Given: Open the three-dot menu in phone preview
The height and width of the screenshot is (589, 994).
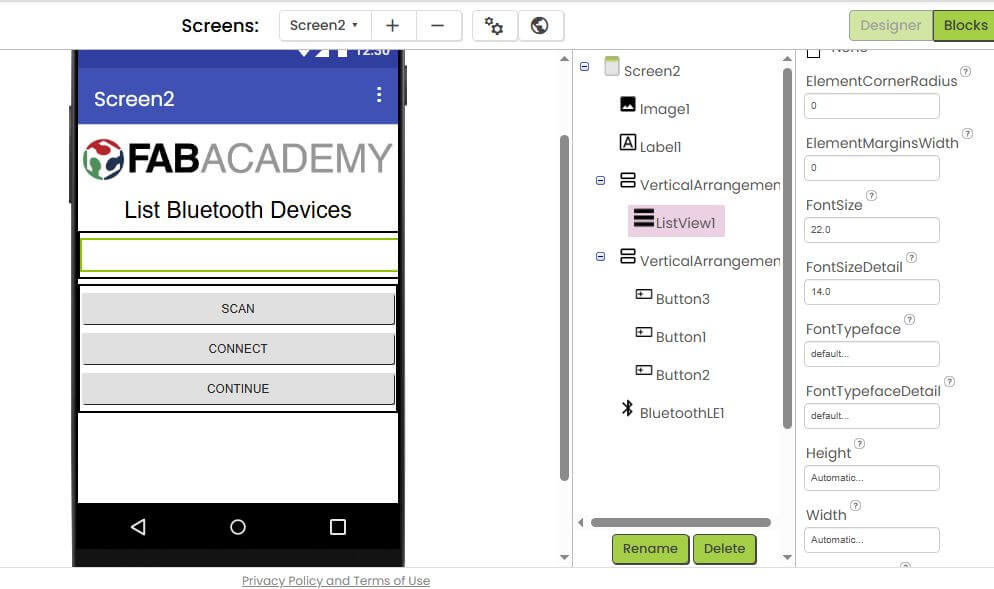Looking at the screenshot, I should [379, 95].
